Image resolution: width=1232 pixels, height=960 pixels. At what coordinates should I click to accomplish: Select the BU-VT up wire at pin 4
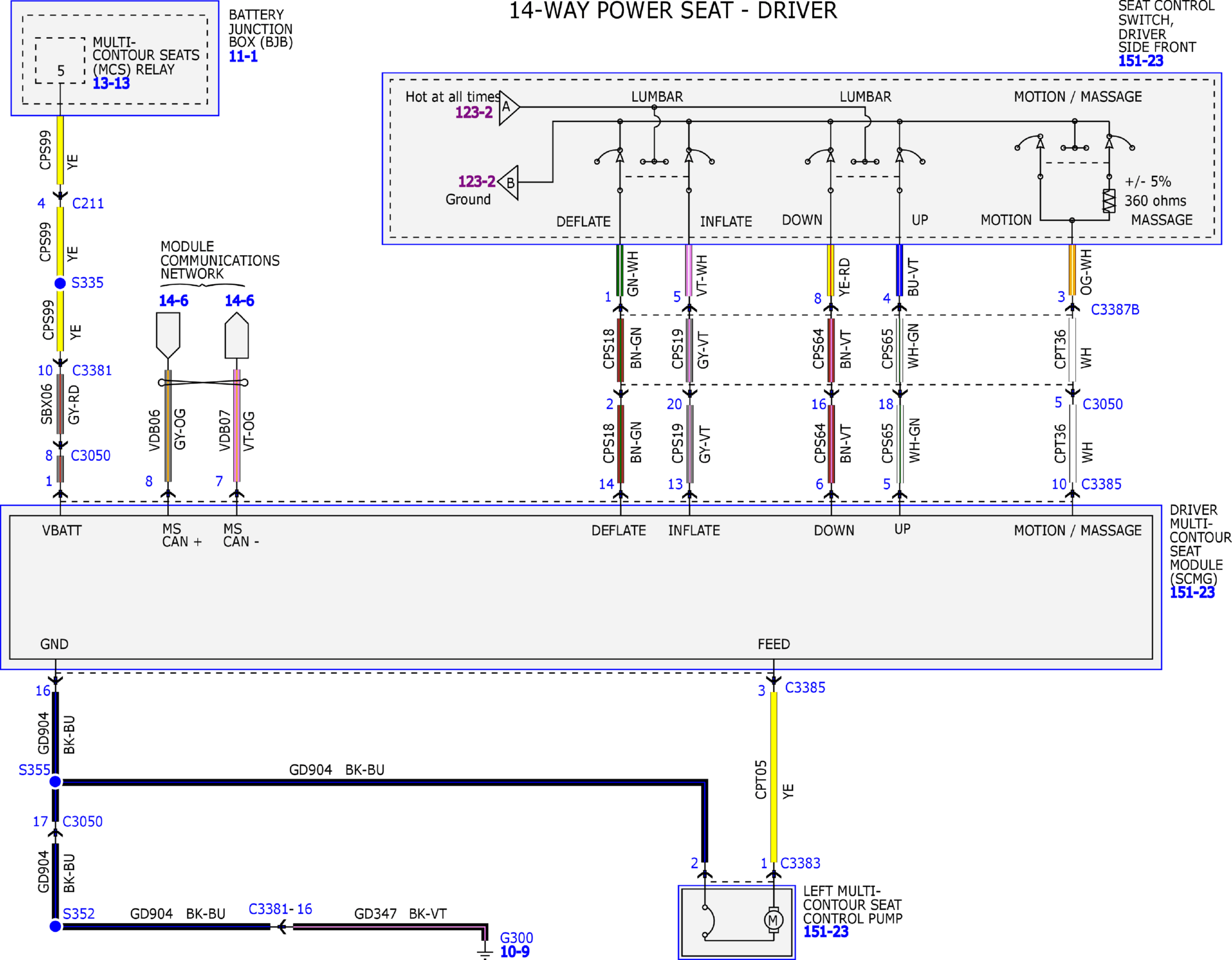point(899,270)
